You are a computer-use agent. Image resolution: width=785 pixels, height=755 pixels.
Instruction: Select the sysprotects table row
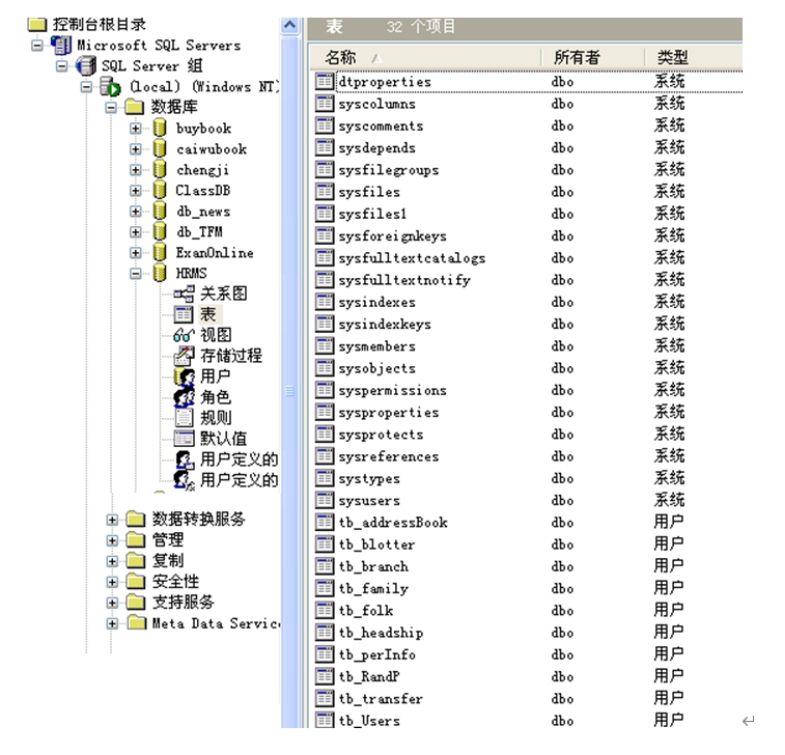529,434
